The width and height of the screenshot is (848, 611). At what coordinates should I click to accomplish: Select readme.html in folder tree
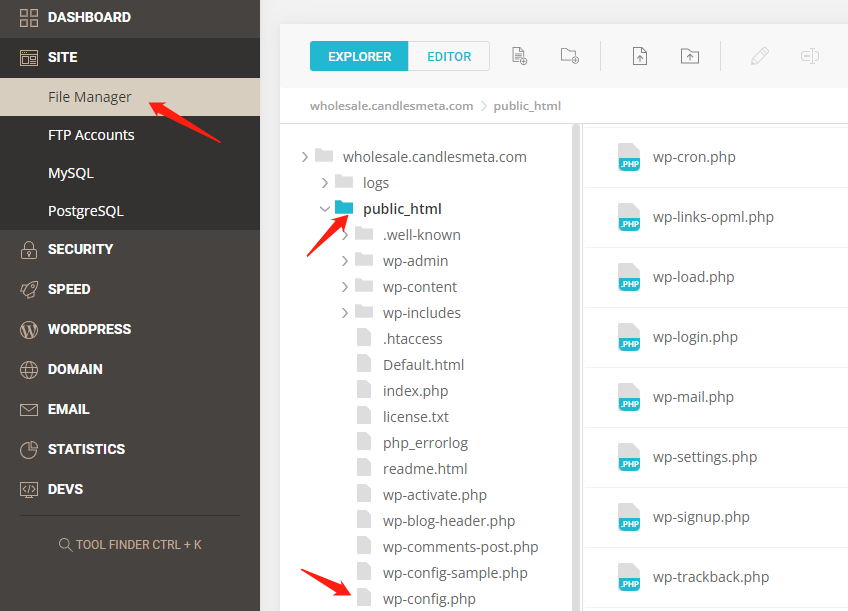tap(425, 469)
